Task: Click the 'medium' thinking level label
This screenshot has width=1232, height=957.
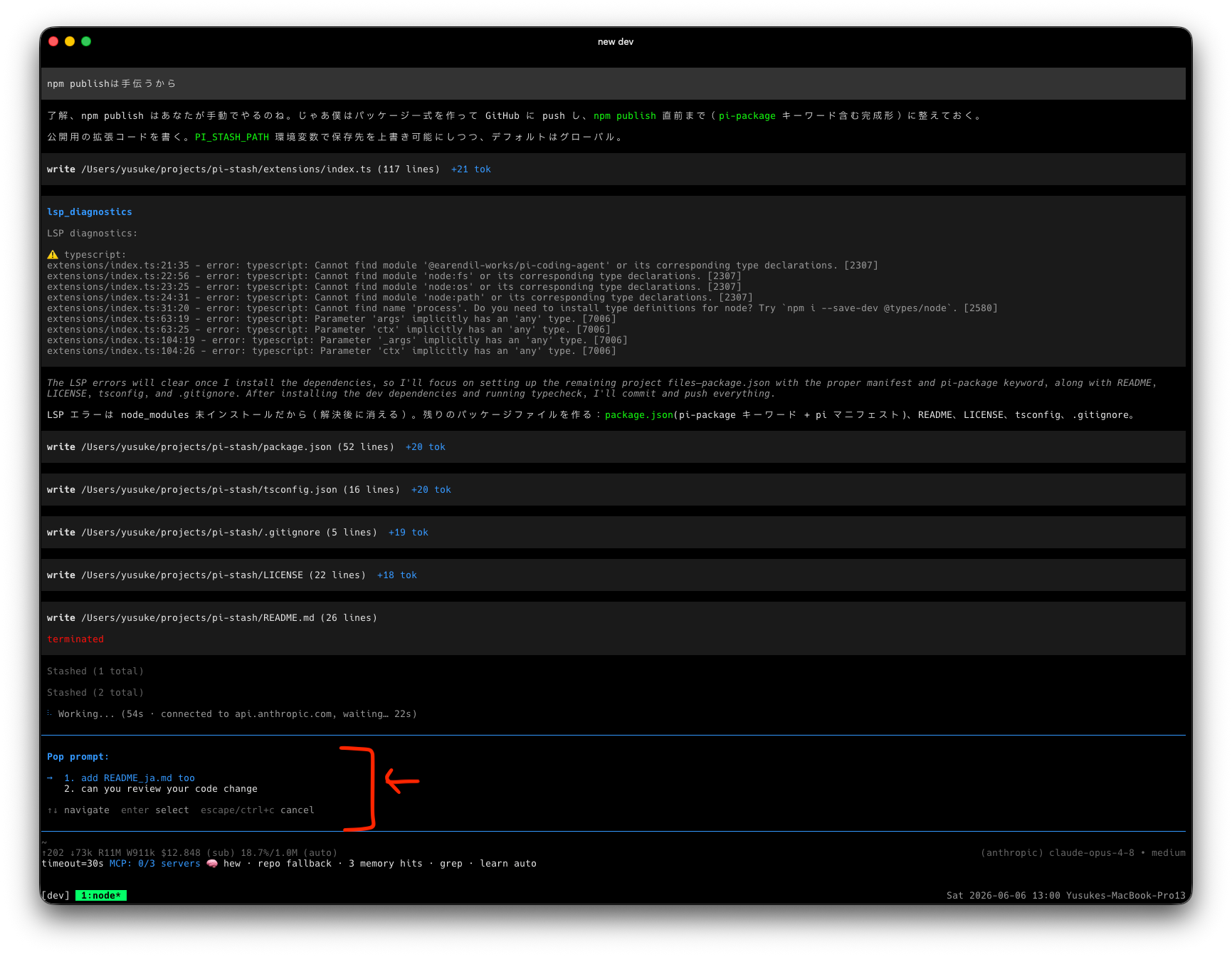Action: [x=1169, y=852]
